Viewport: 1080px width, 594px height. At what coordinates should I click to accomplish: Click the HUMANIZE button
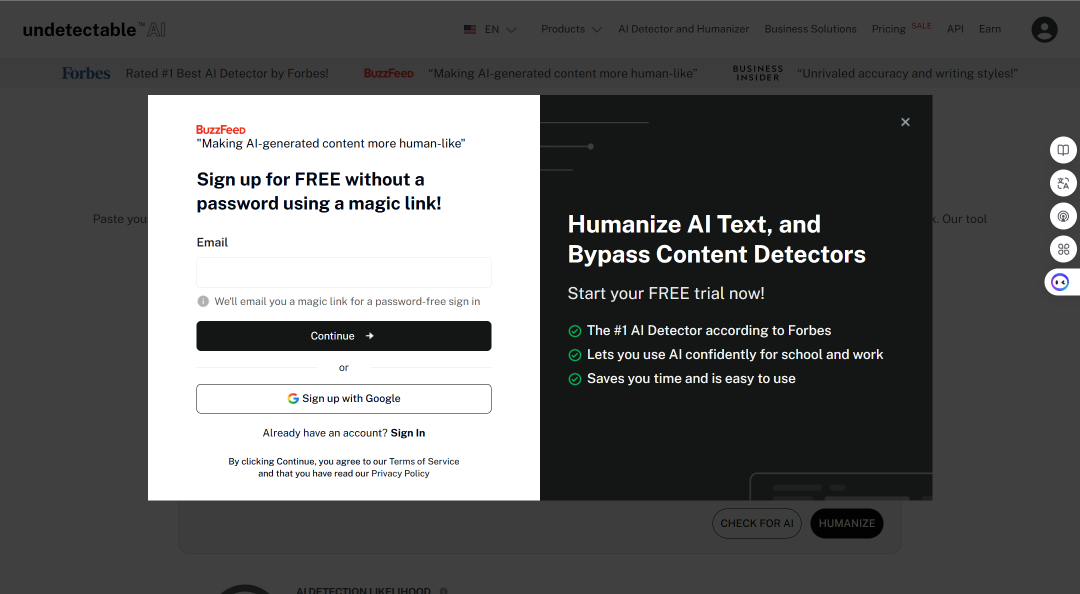point(847,524)
